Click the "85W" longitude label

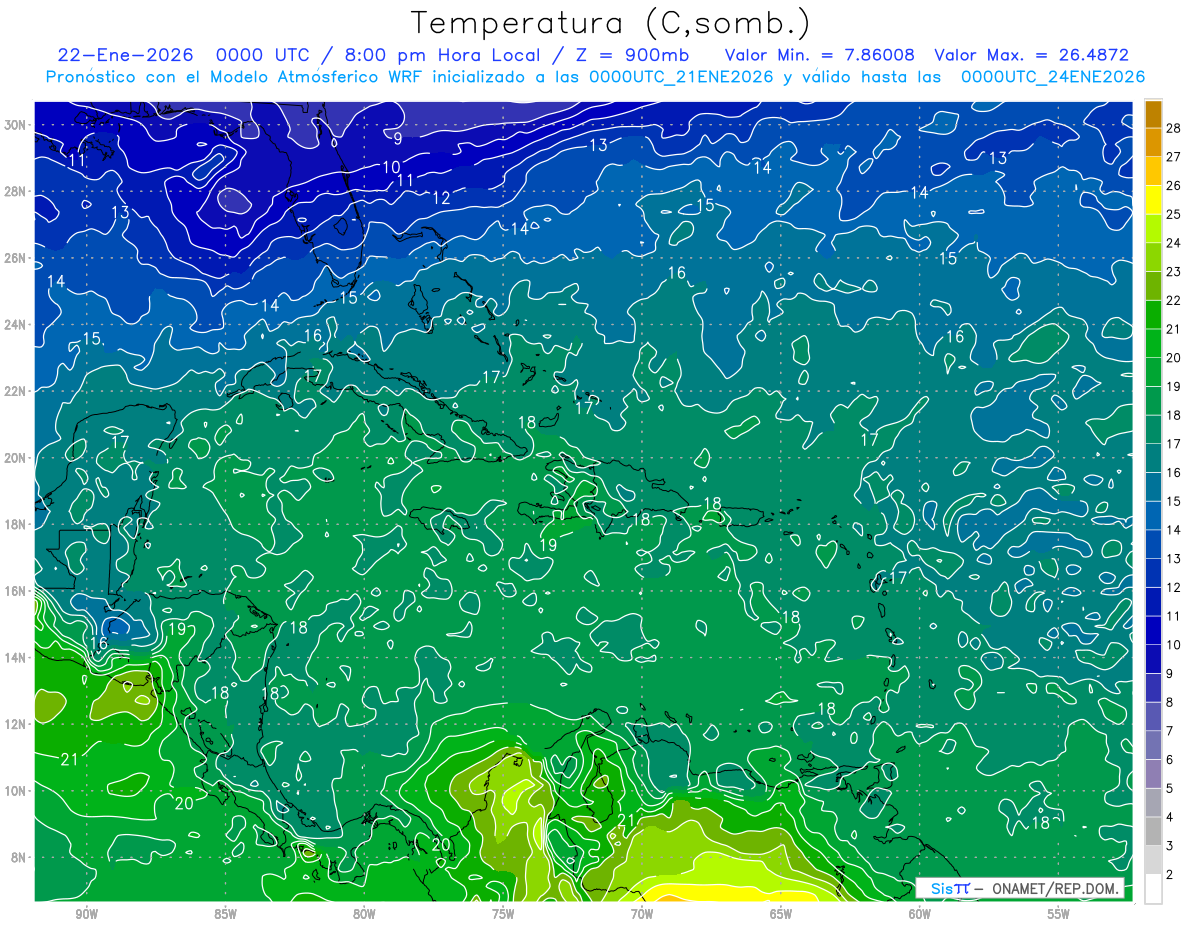pos(225,914)
